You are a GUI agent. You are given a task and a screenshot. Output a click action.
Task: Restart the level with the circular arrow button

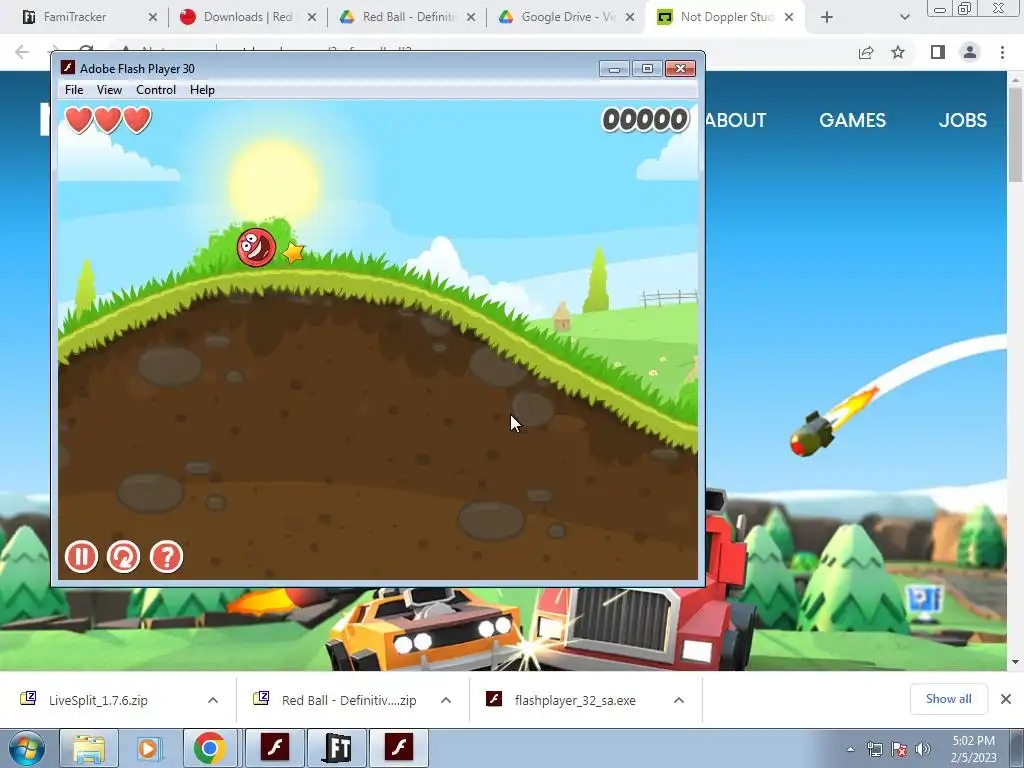pos(123,557)
